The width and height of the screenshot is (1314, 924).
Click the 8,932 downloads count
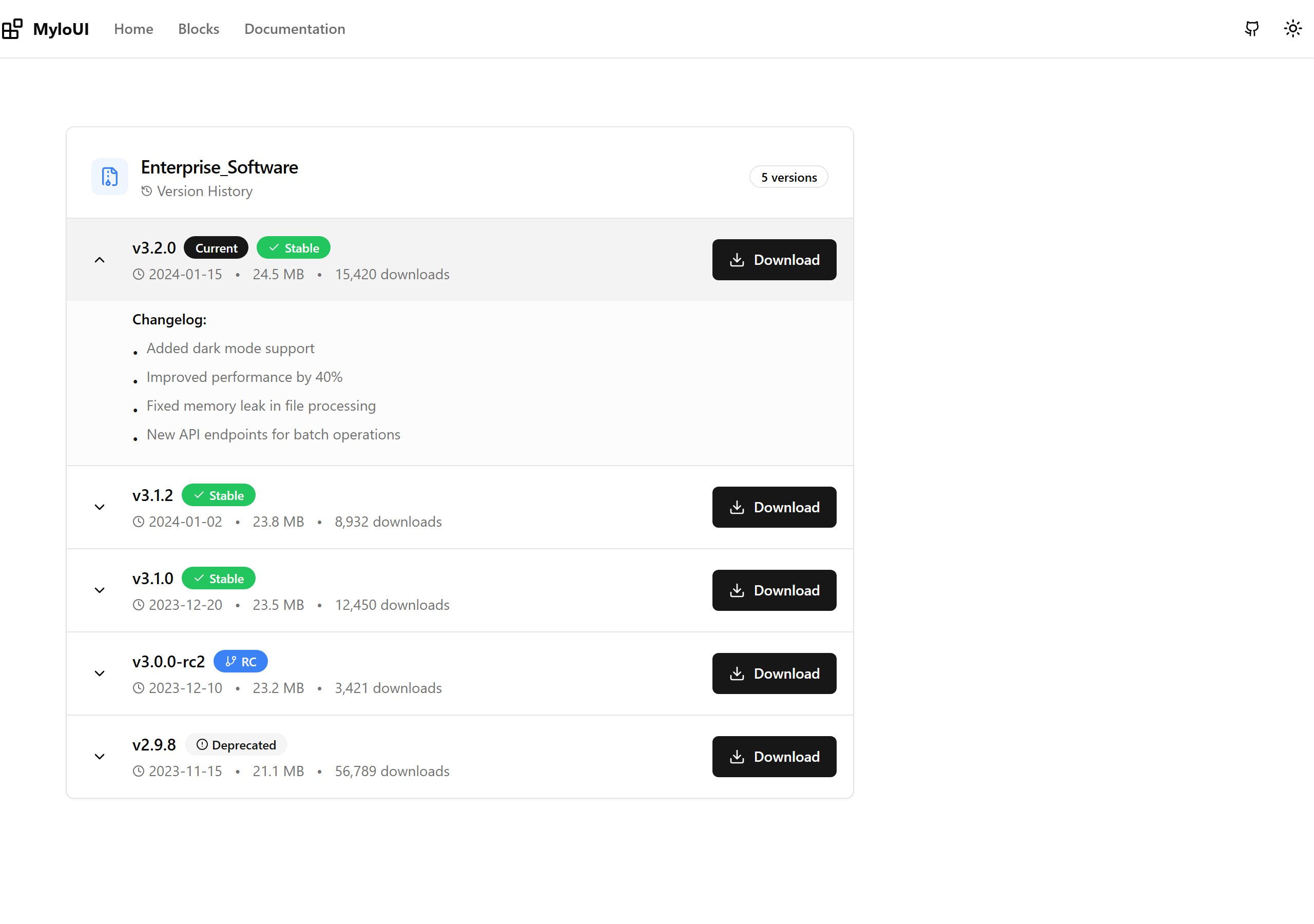coord(389,522)
